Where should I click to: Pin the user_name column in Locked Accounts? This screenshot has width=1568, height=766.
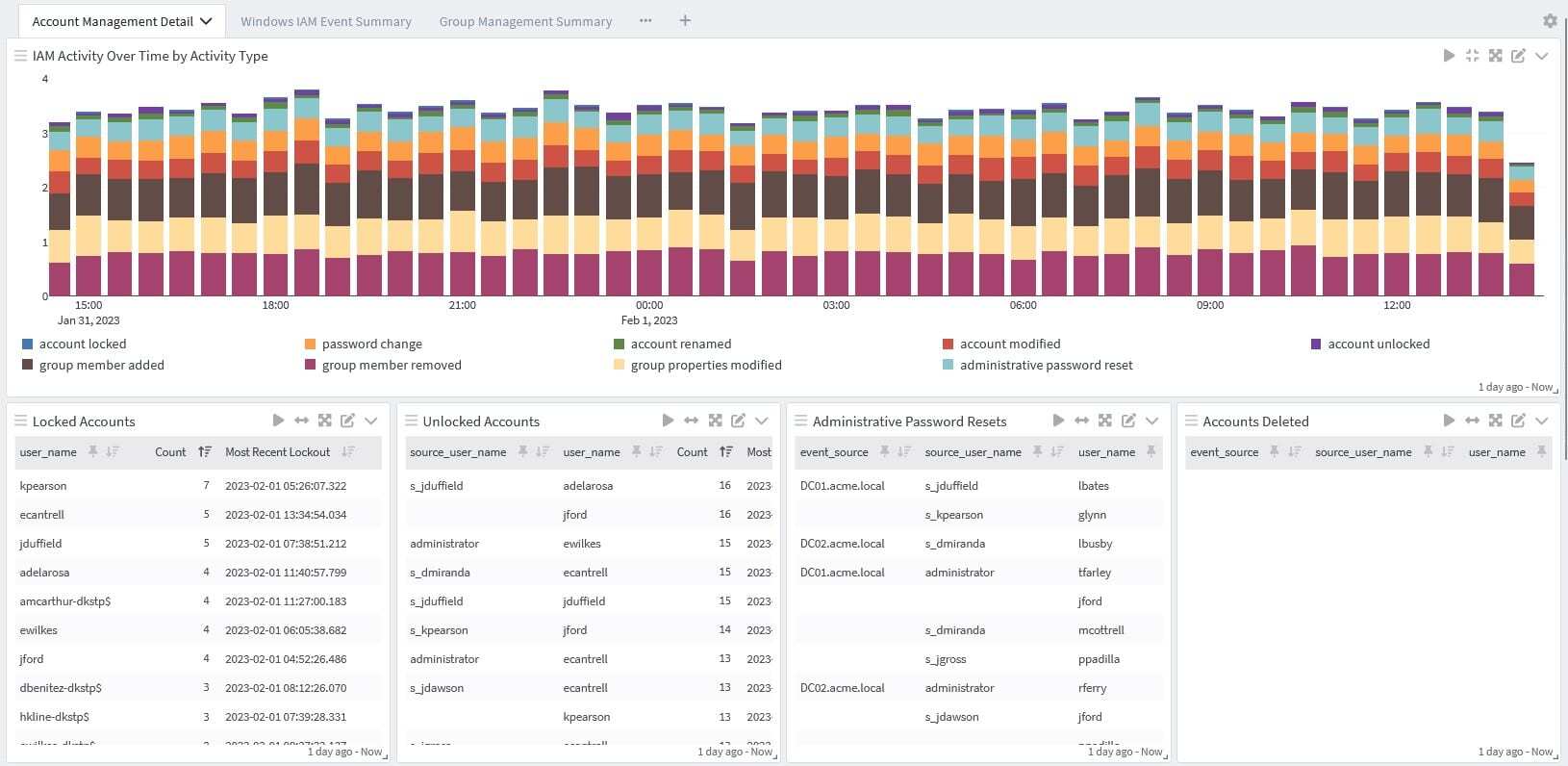pos(93,452)
